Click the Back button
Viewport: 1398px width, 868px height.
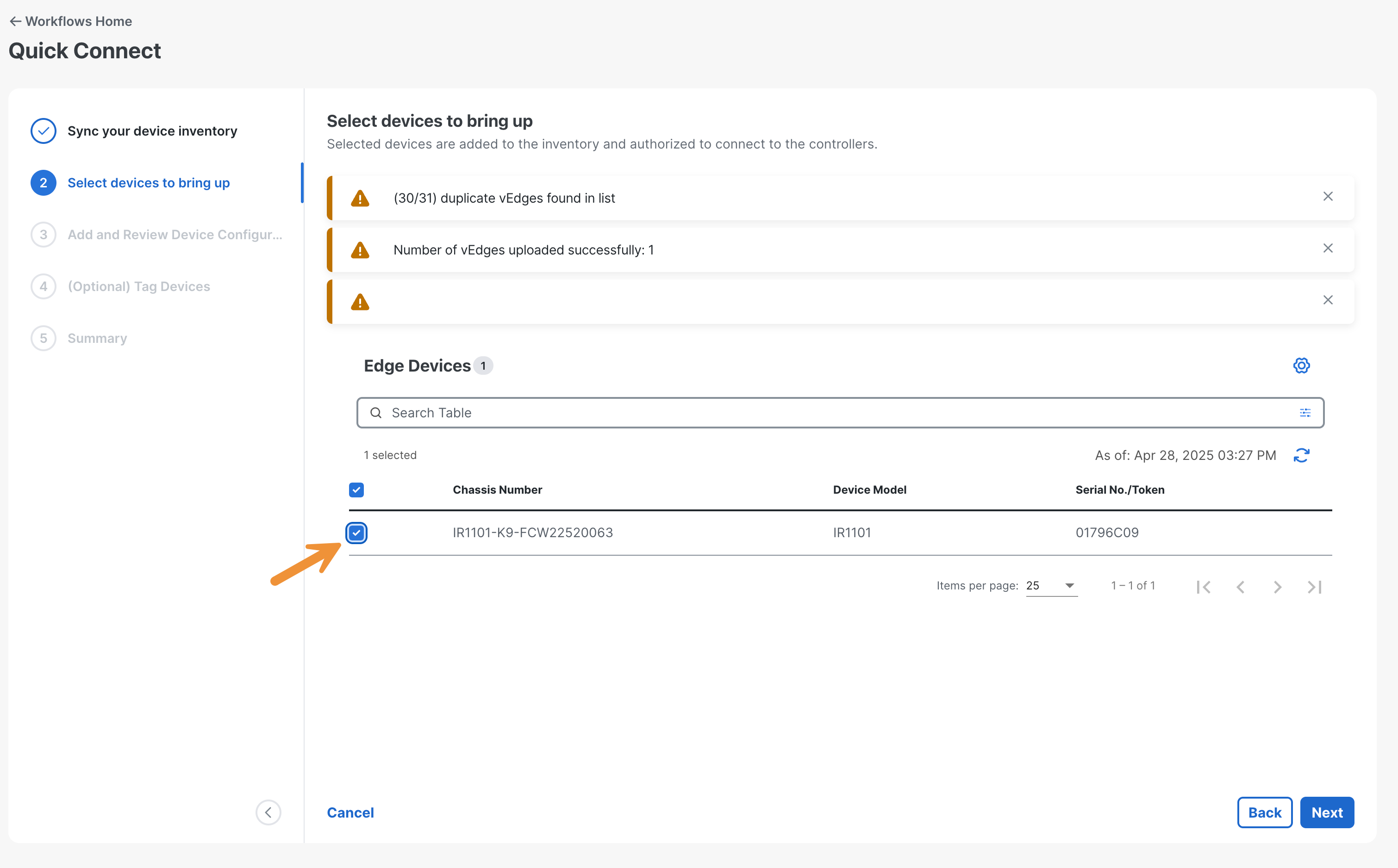tap(1265, 812)
